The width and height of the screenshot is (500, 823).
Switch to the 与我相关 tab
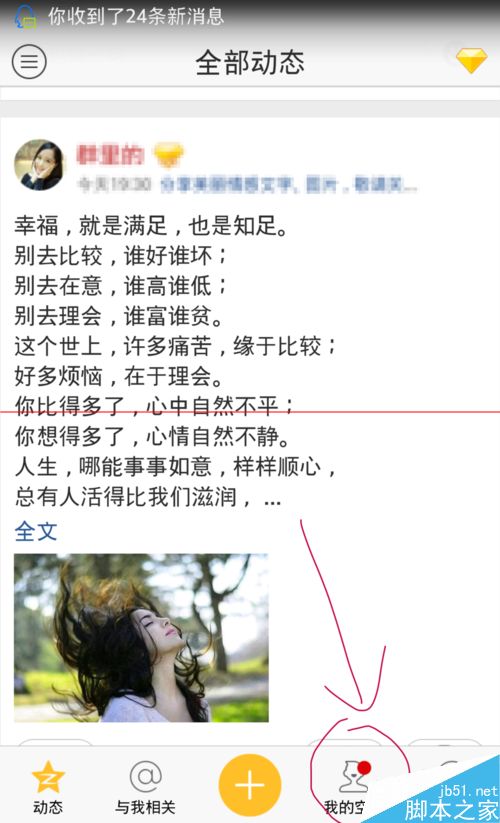coord(145,786)
